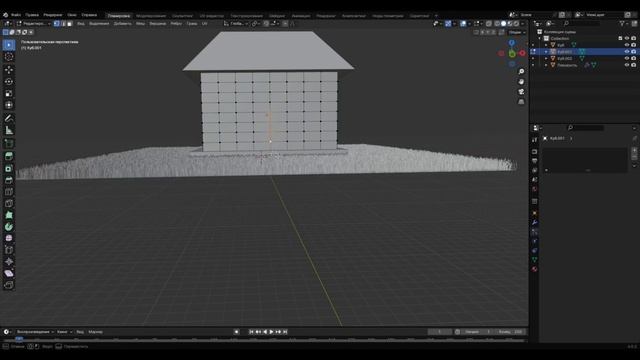640x360 pixels.
Task: Switch to rendered shading
Action: click(516, 24)
